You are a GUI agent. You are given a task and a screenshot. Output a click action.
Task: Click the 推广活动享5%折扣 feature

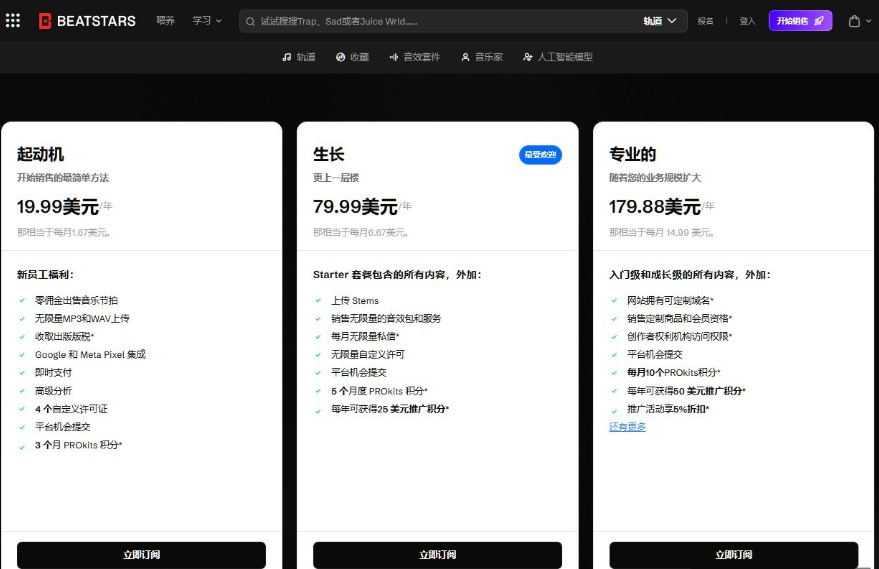tap(668, 409)
